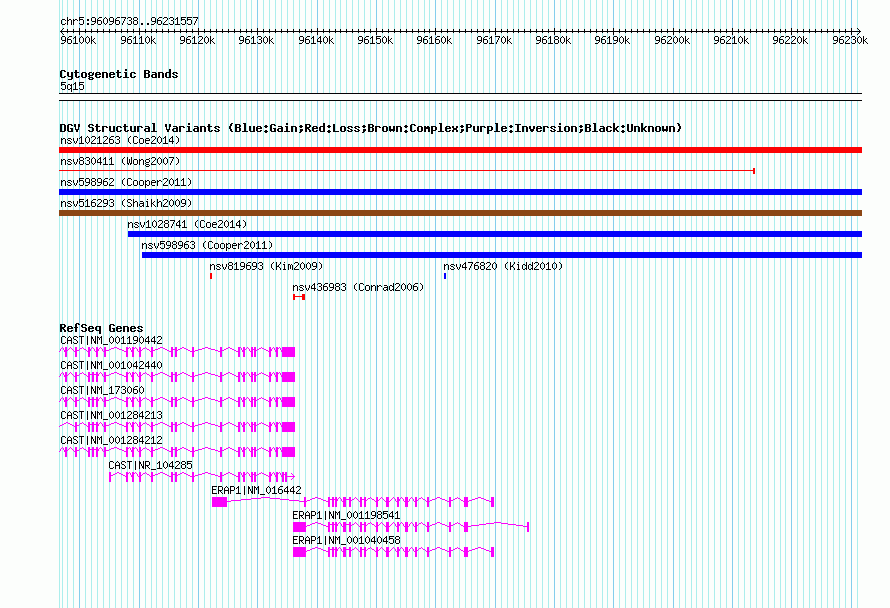890x608 pixels.
Task: Open the nsv598963 (Cooper2011) label
Action: pos(207,245)
